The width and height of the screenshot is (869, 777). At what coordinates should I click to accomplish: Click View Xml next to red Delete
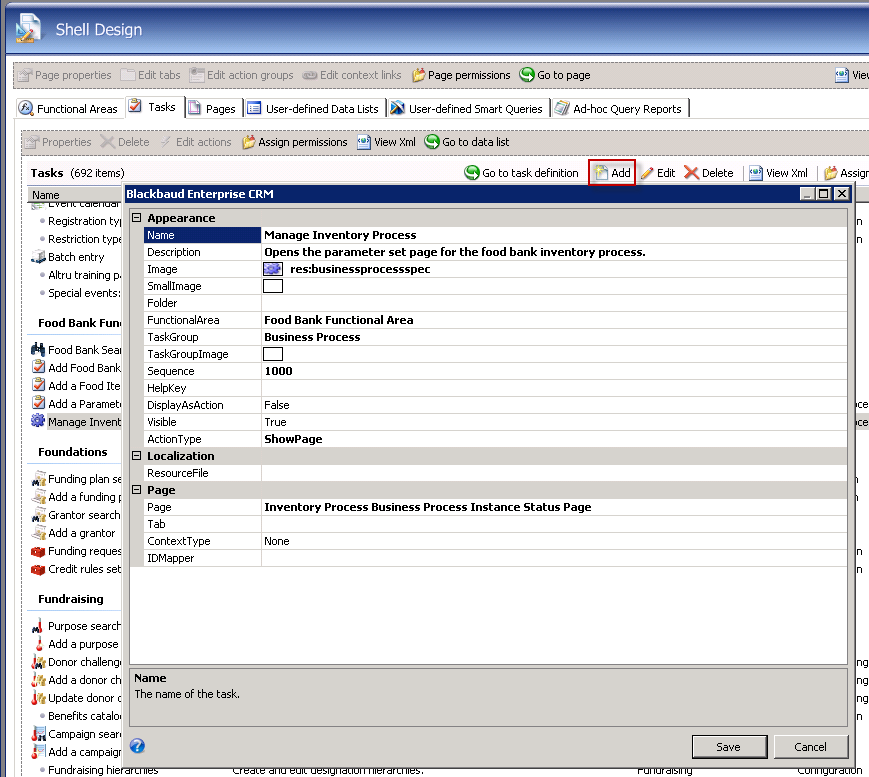[x=778, y=173]
